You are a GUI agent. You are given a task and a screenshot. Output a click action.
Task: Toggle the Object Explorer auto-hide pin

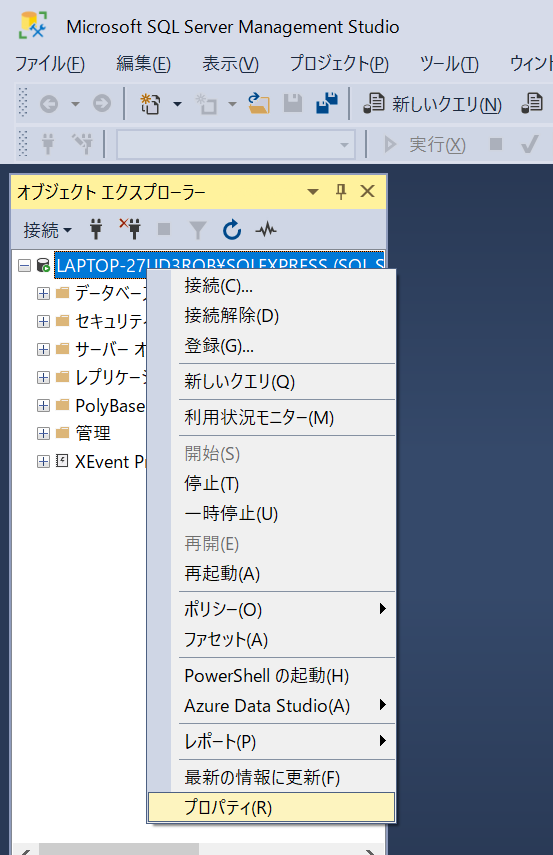click(x=341, y=191)
